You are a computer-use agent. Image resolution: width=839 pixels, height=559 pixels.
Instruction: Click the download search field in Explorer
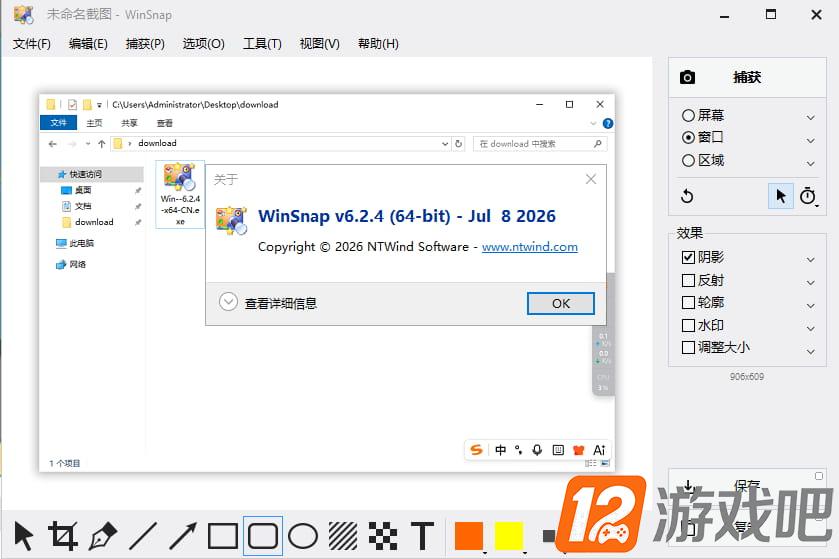click(x=540, y=144)
